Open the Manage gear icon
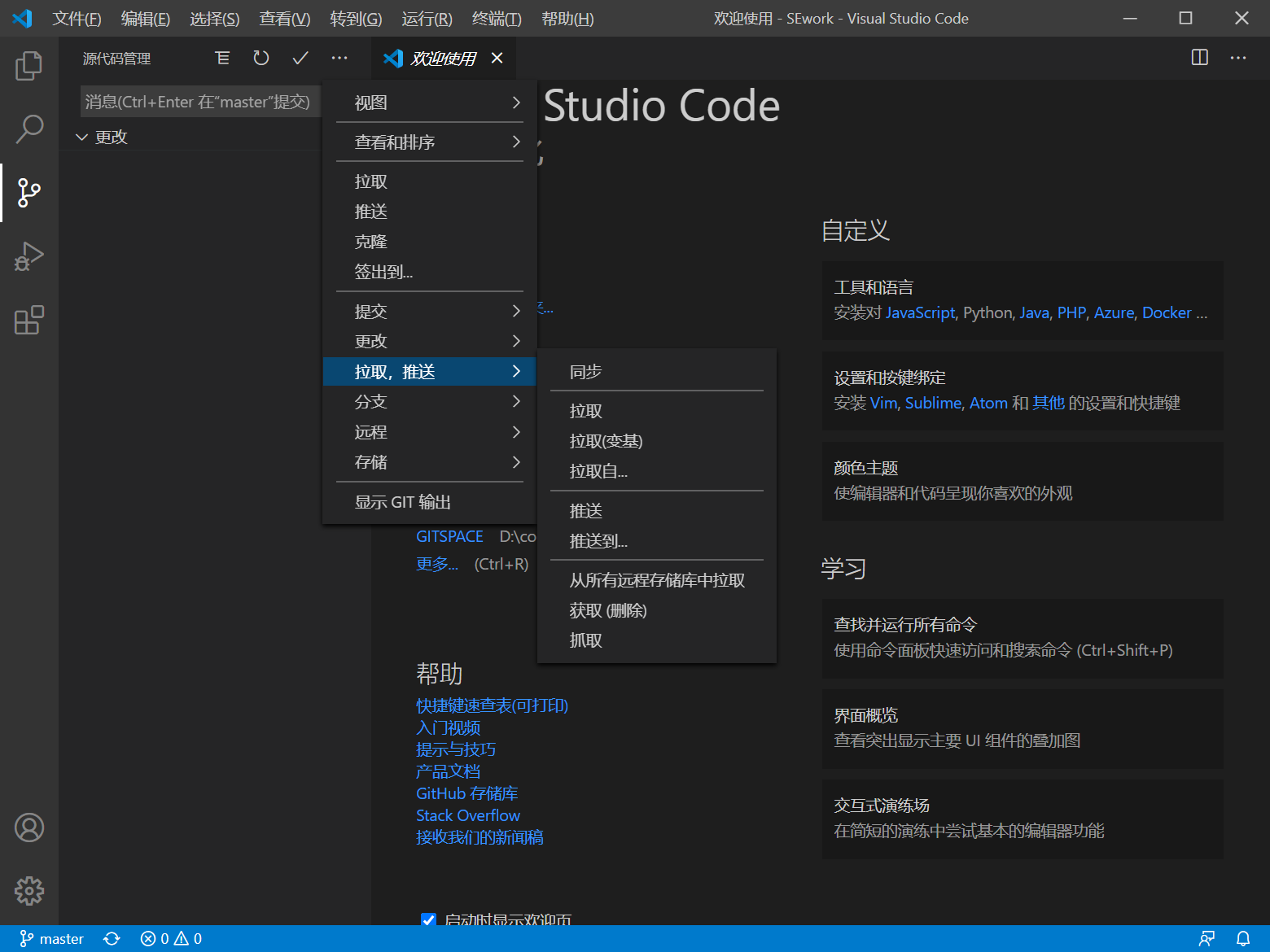 [29, 891]
